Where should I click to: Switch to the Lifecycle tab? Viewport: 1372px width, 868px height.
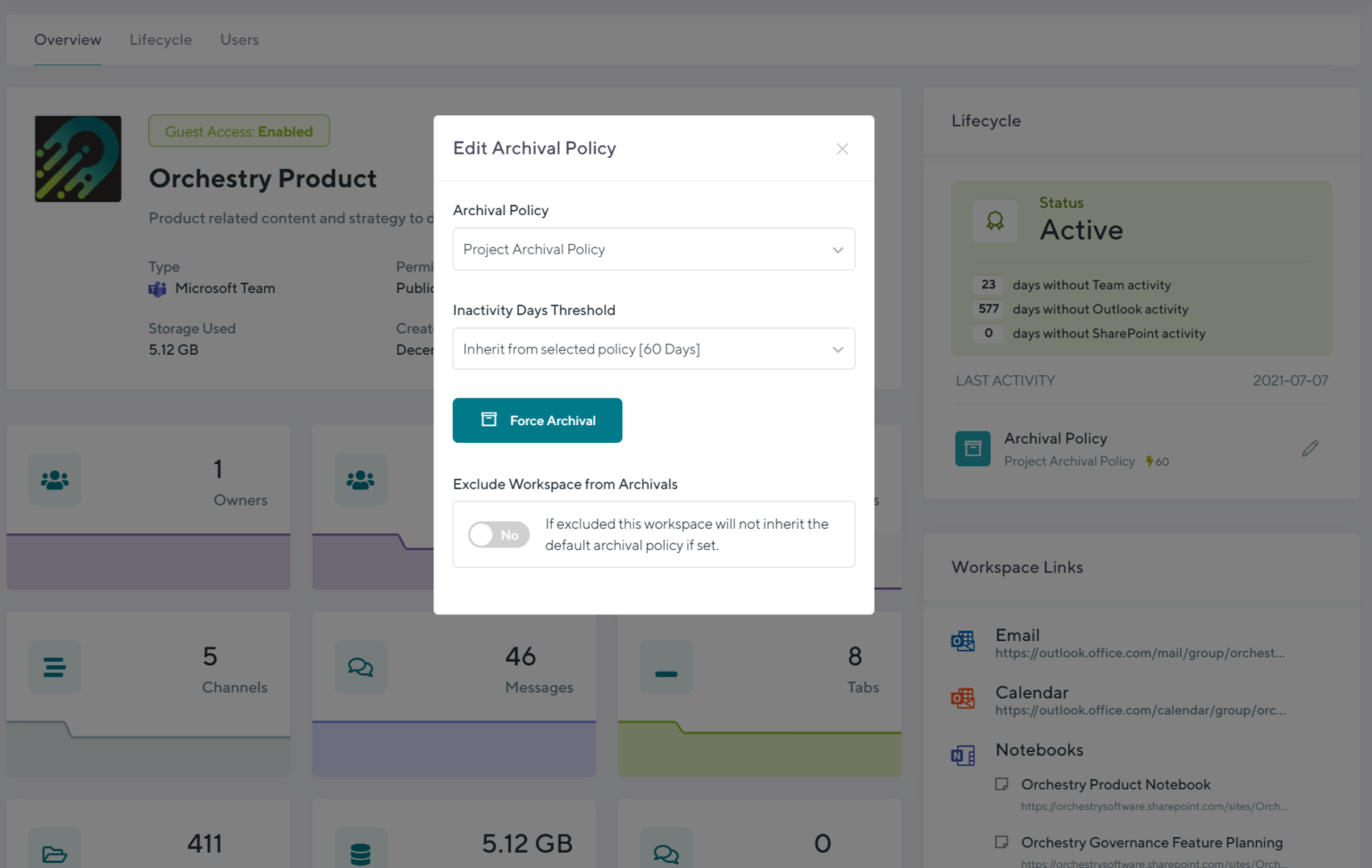pyautogui.click(x=161, y=39)
